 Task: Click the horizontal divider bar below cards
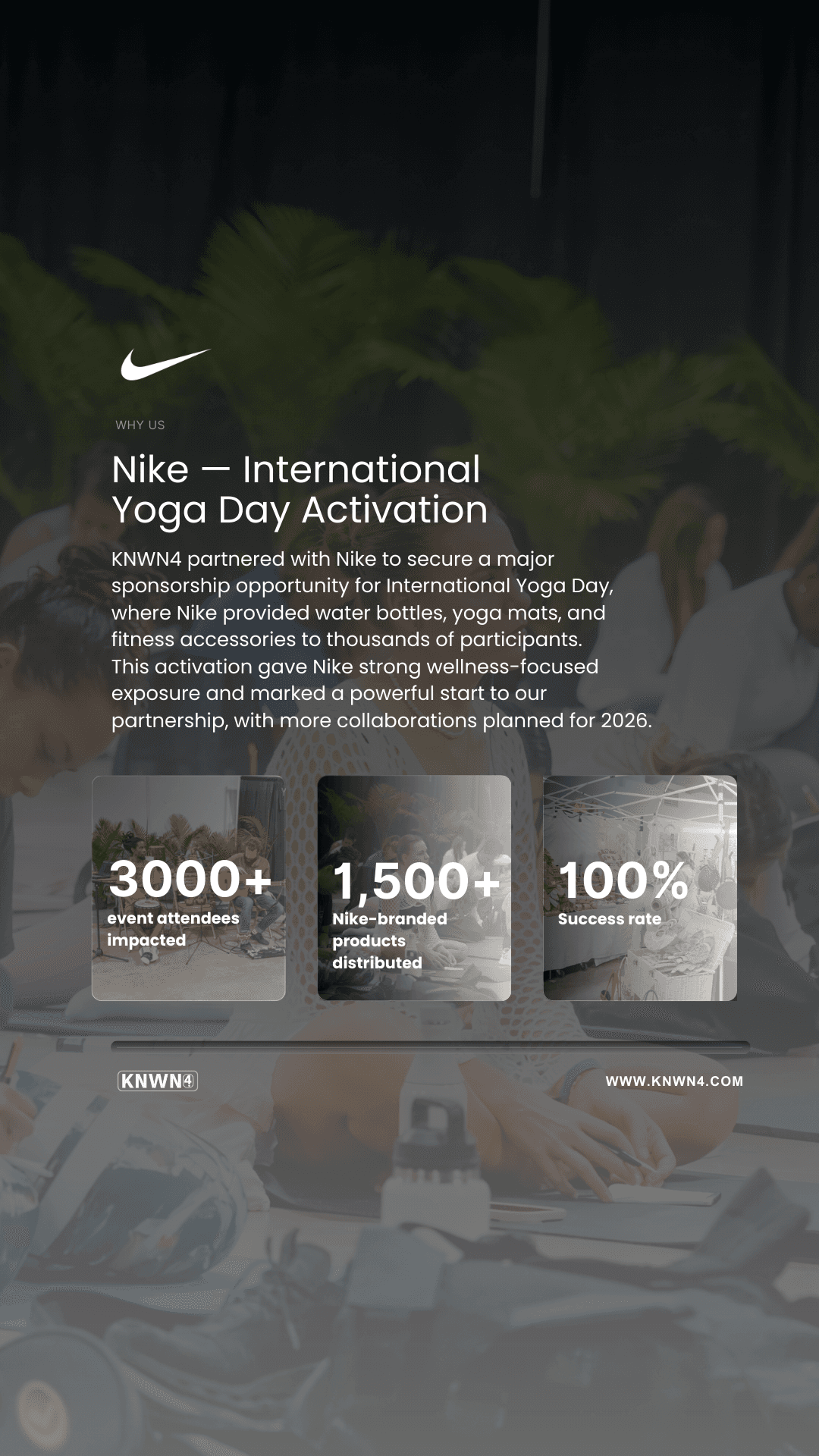430,1047
